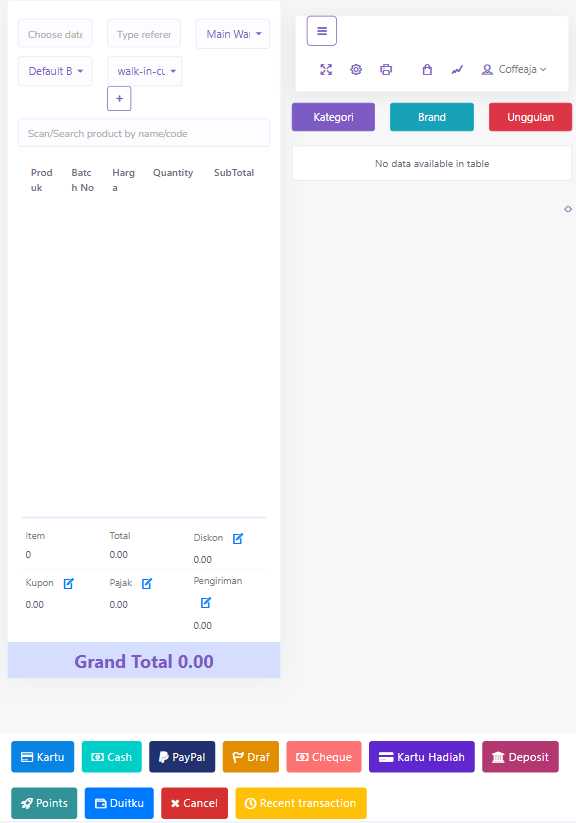Click the Choose date field
Screen dimensions: 576x823
coord(55,34)
